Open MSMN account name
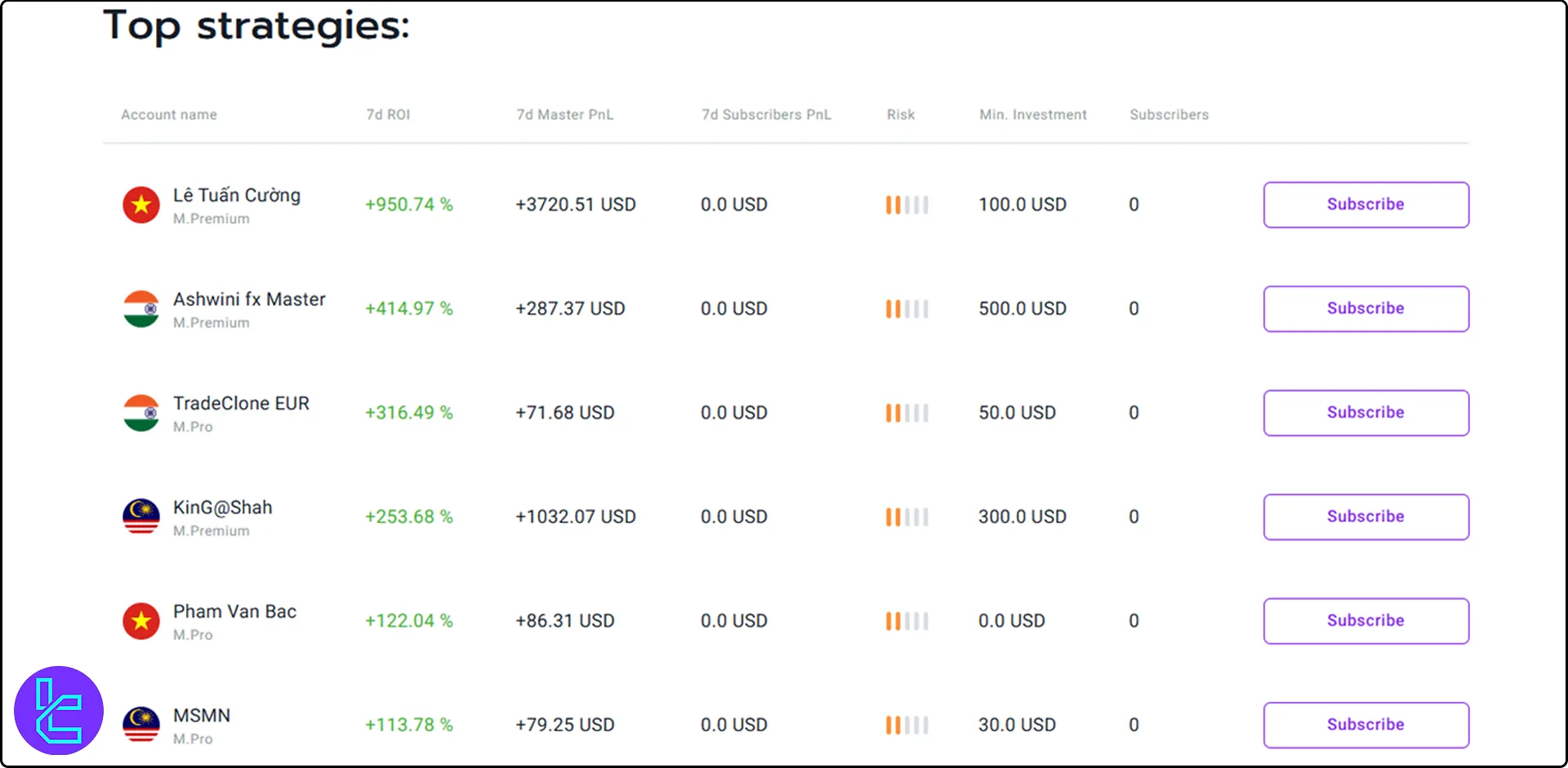1568x768 pixels. point(202,716)
